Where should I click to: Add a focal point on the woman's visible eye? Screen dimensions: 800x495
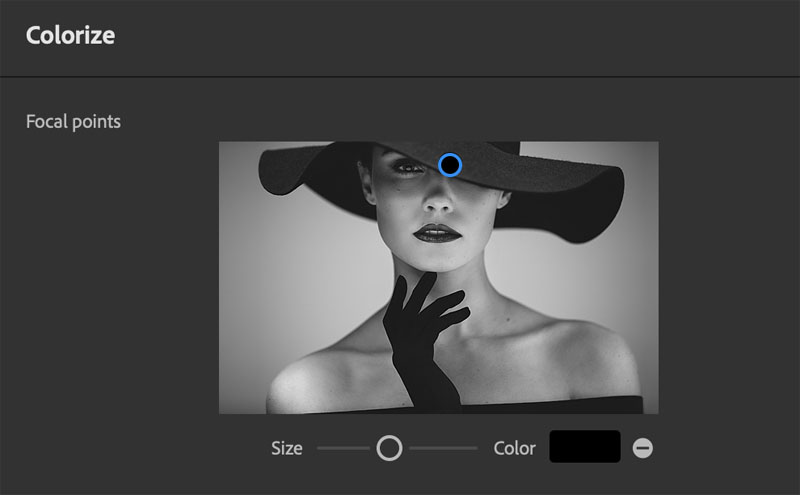point(403,167)
